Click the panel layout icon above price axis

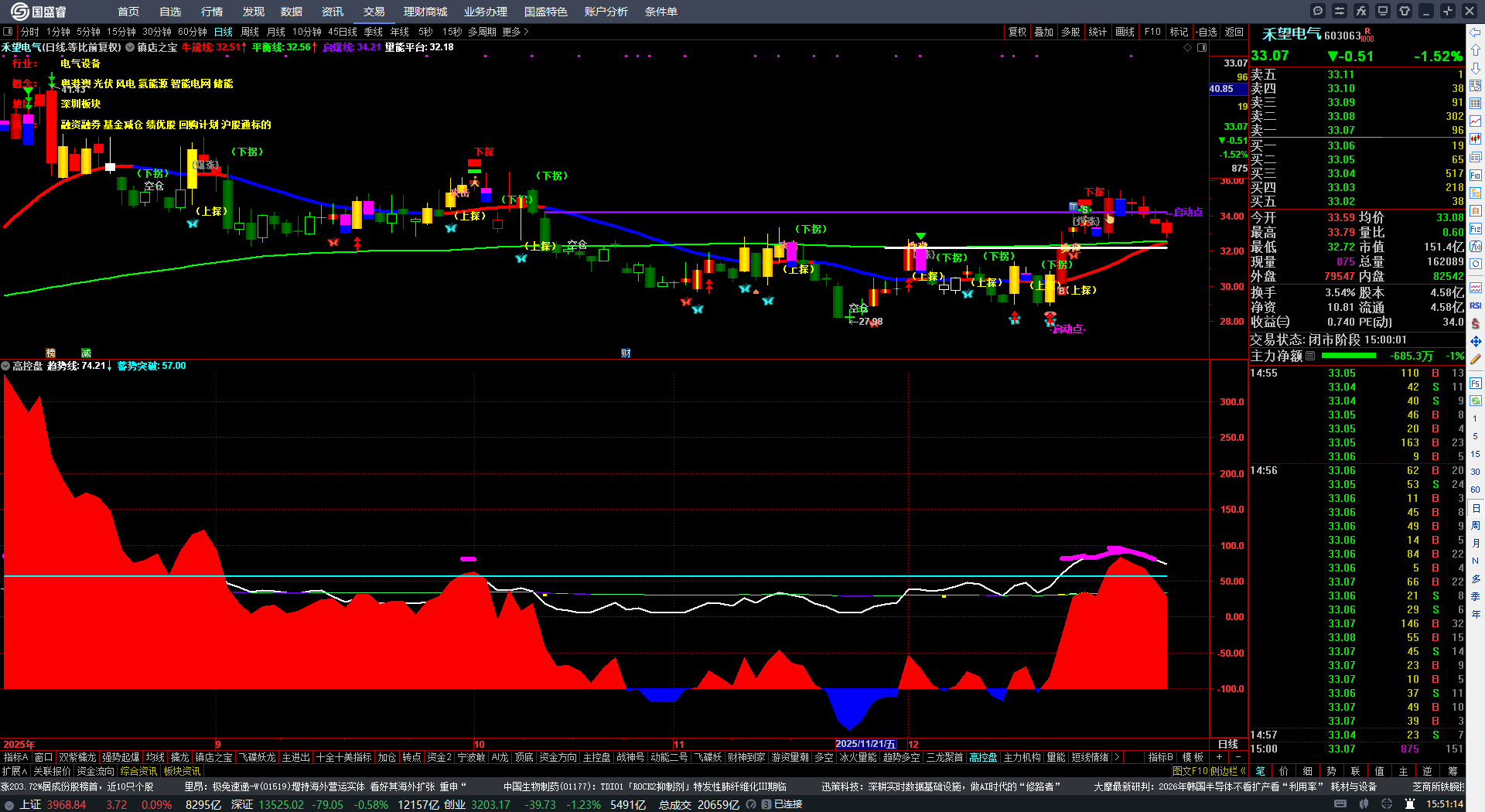pos(1202,48)
